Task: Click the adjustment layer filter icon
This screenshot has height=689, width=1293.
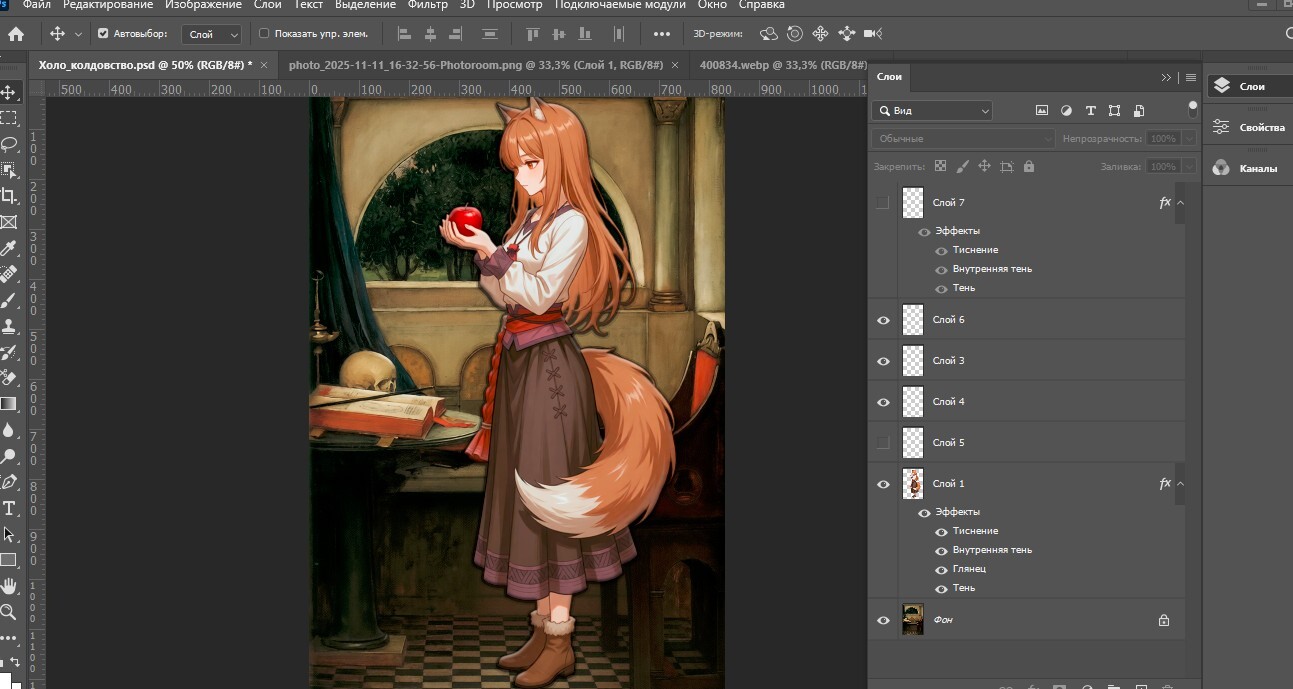Action: pyautogui.click(x=1066, y=110)
